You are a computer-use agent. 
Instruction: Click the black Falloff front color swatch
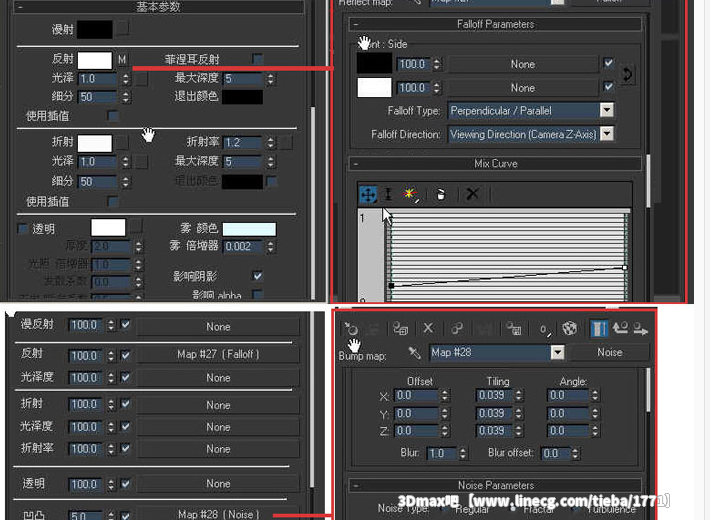pos(374,63)
